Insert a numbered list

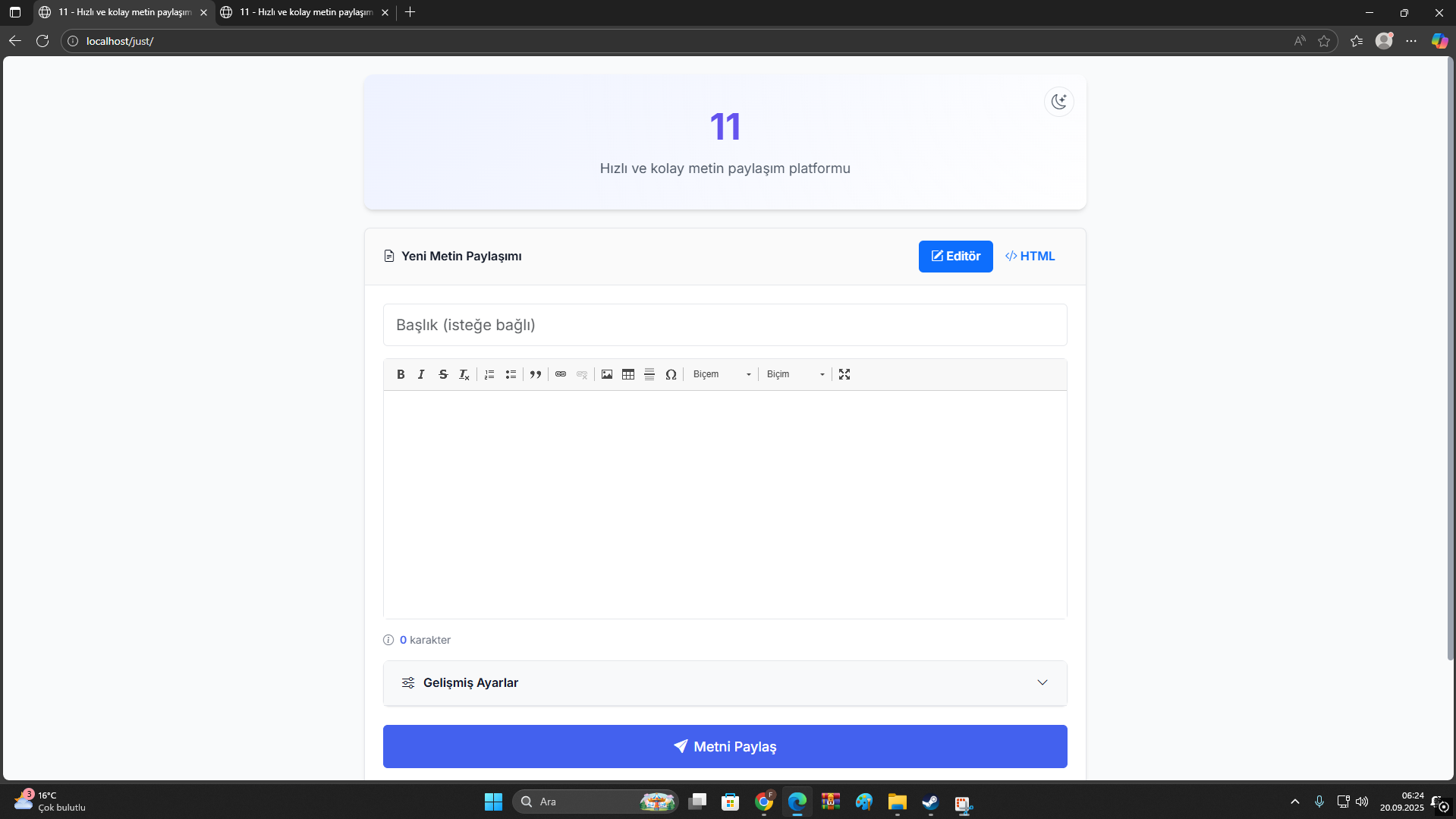pyautogui.click(x=489, y=374)
